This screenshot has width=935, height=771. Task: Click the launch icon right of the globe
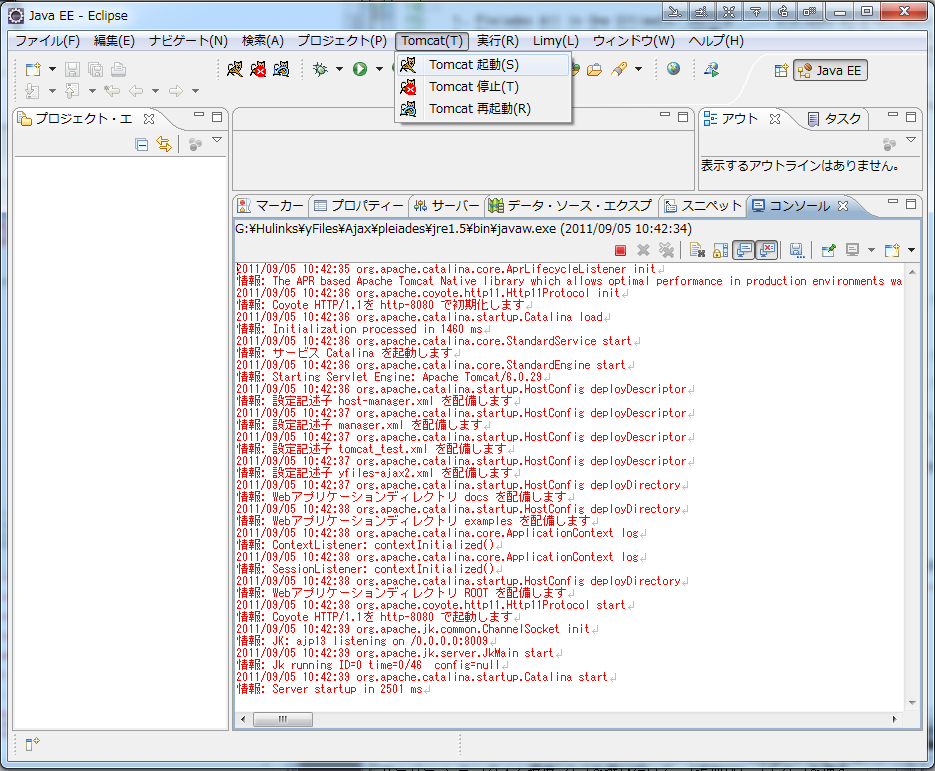coord(711,70)
